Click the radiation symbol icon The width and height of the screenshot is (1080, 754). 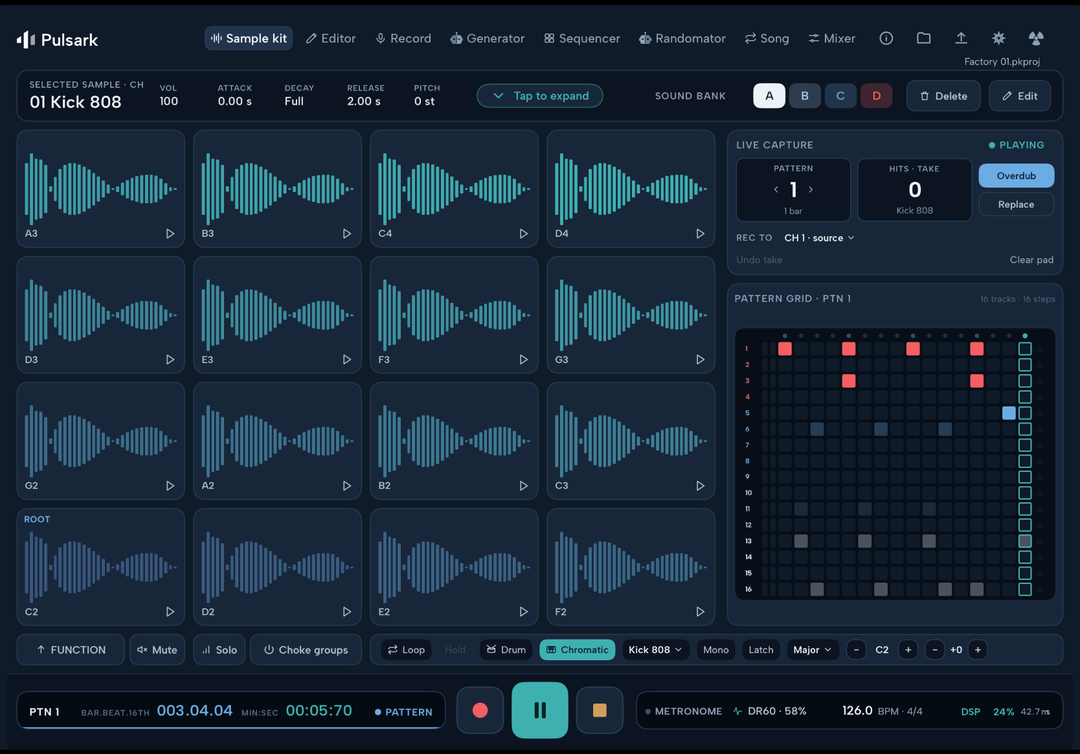tap(1036, 39)
